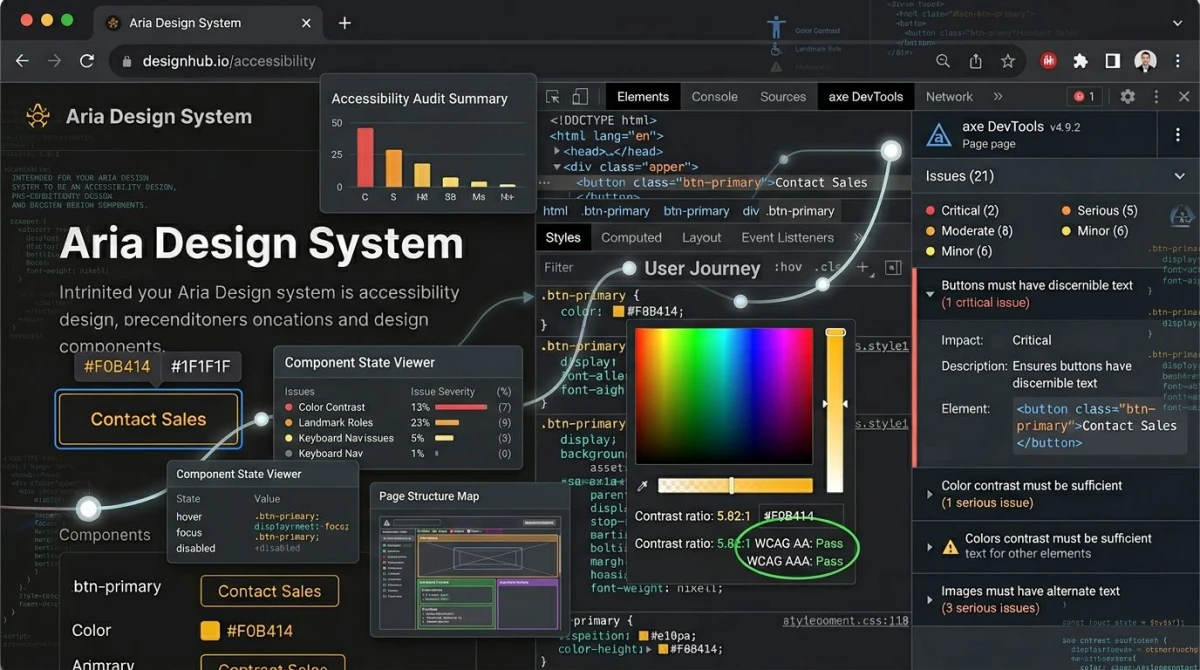This screenshot has height=670, width=1200.
Task: Switch to the Console tab
Action: click(714, 97)
